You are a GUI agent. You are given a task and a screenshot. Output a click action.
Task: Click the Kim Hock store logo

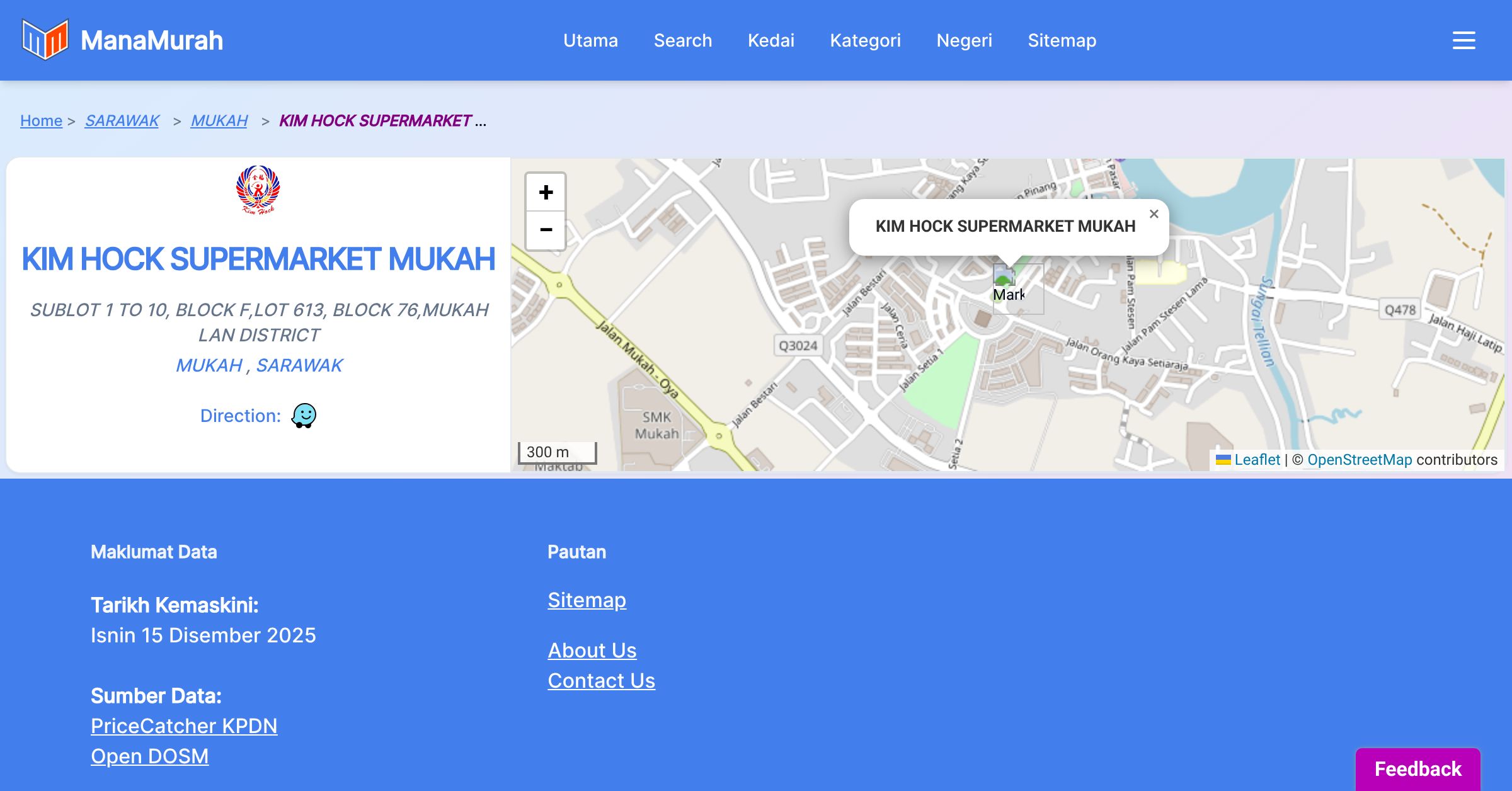258,190
